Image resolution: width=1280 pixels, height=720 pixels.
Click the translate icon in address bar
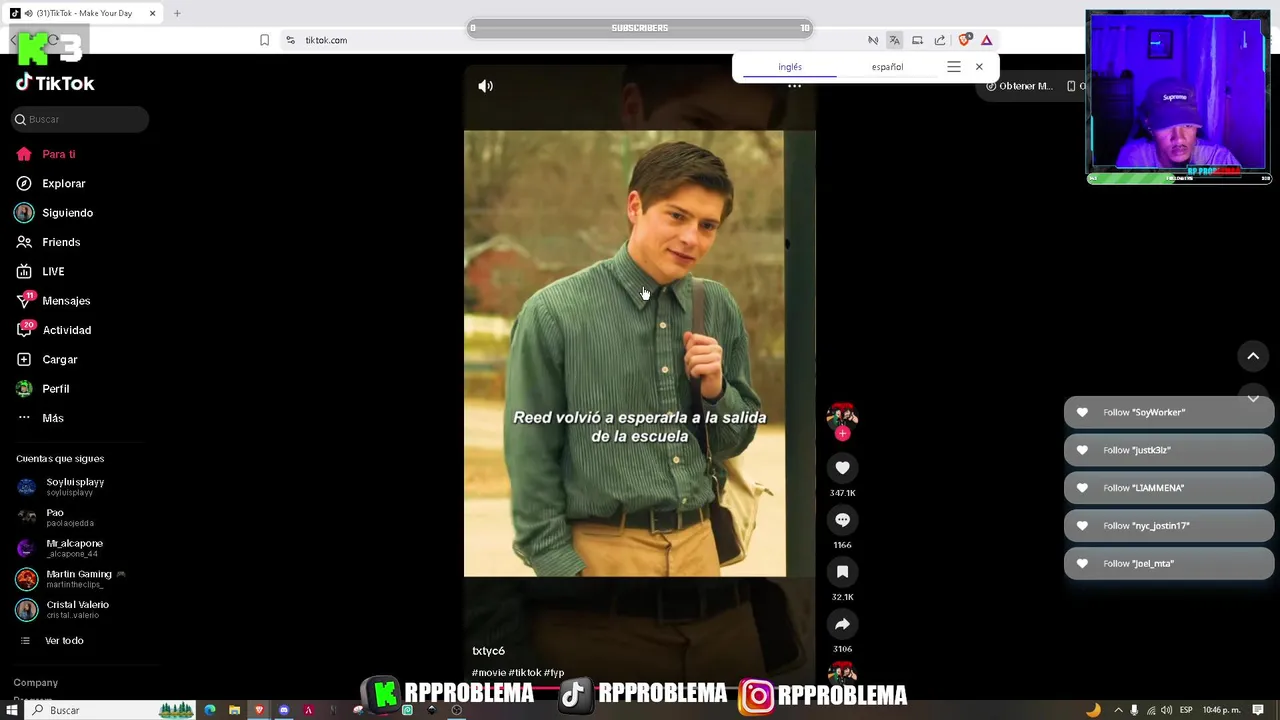(894, 40)
